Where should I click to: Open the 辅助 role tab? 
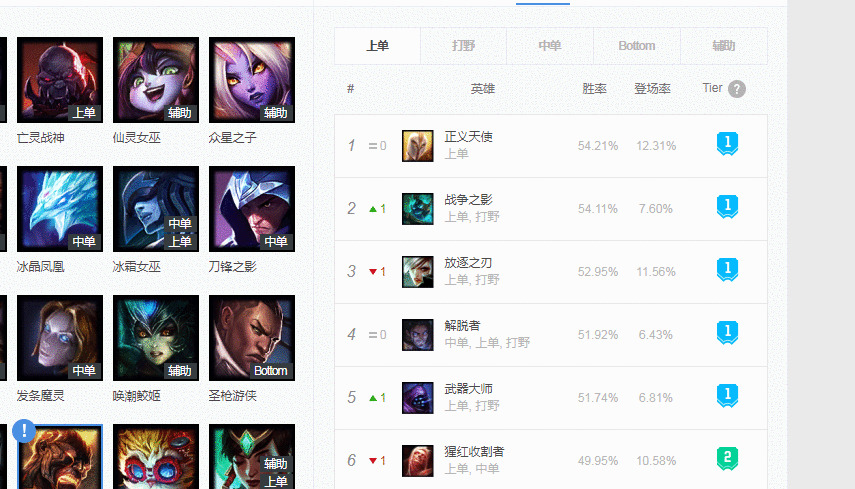tap(724, 46)
